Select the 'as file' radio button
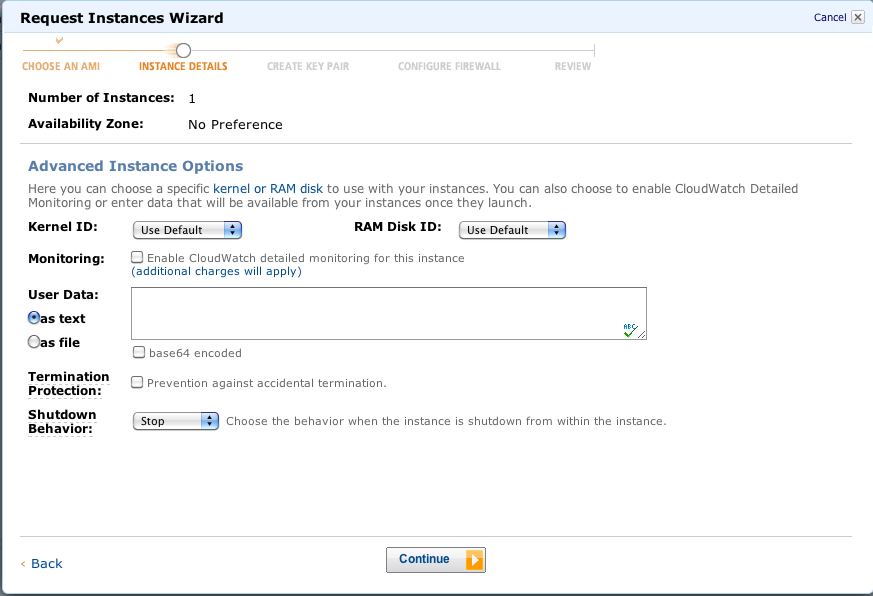 tap(34, 342)
